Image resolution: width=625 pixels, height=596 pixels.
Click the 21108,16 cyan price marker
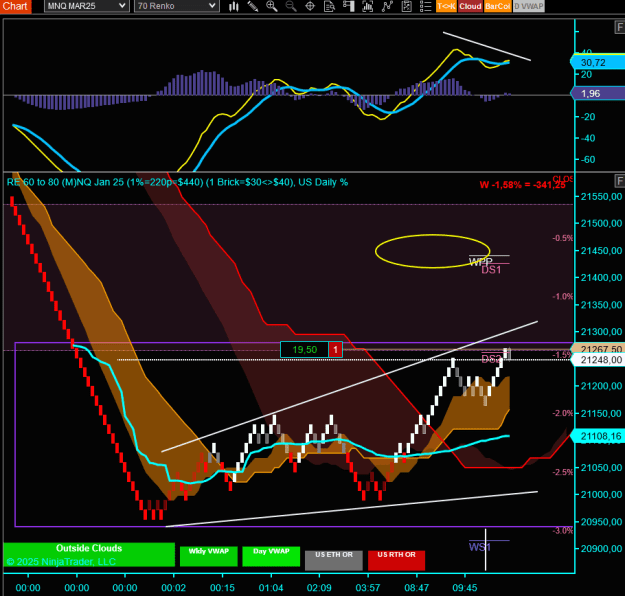(598, 436)
